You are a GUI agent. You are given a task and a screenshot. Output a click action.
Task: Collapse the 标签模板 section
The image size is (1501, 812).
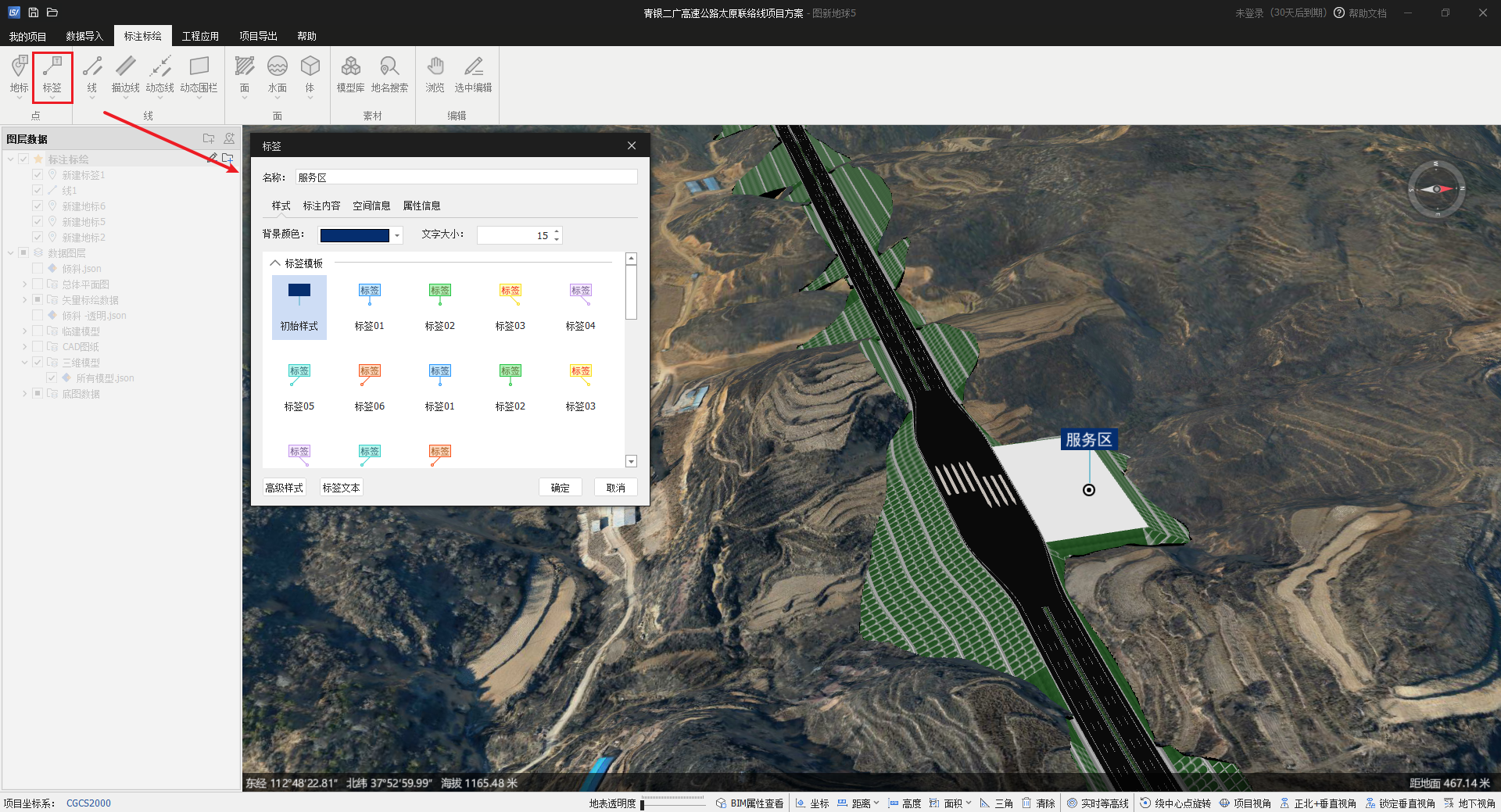[x=275, y=263]
